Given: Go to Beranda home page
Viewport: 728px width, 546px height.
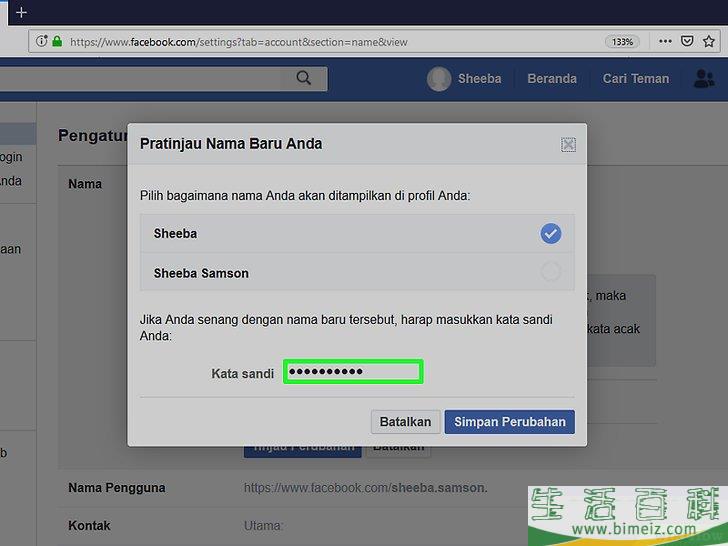Looking at the screenshot, I should [x=552, y=78].
